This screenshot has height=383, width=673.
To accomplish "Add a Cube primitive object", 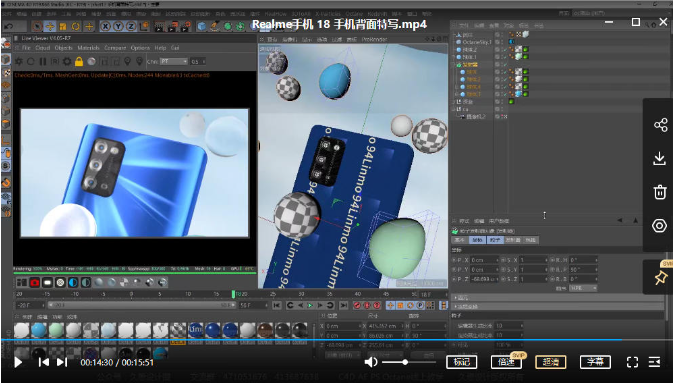I will (x=202, y=27).
